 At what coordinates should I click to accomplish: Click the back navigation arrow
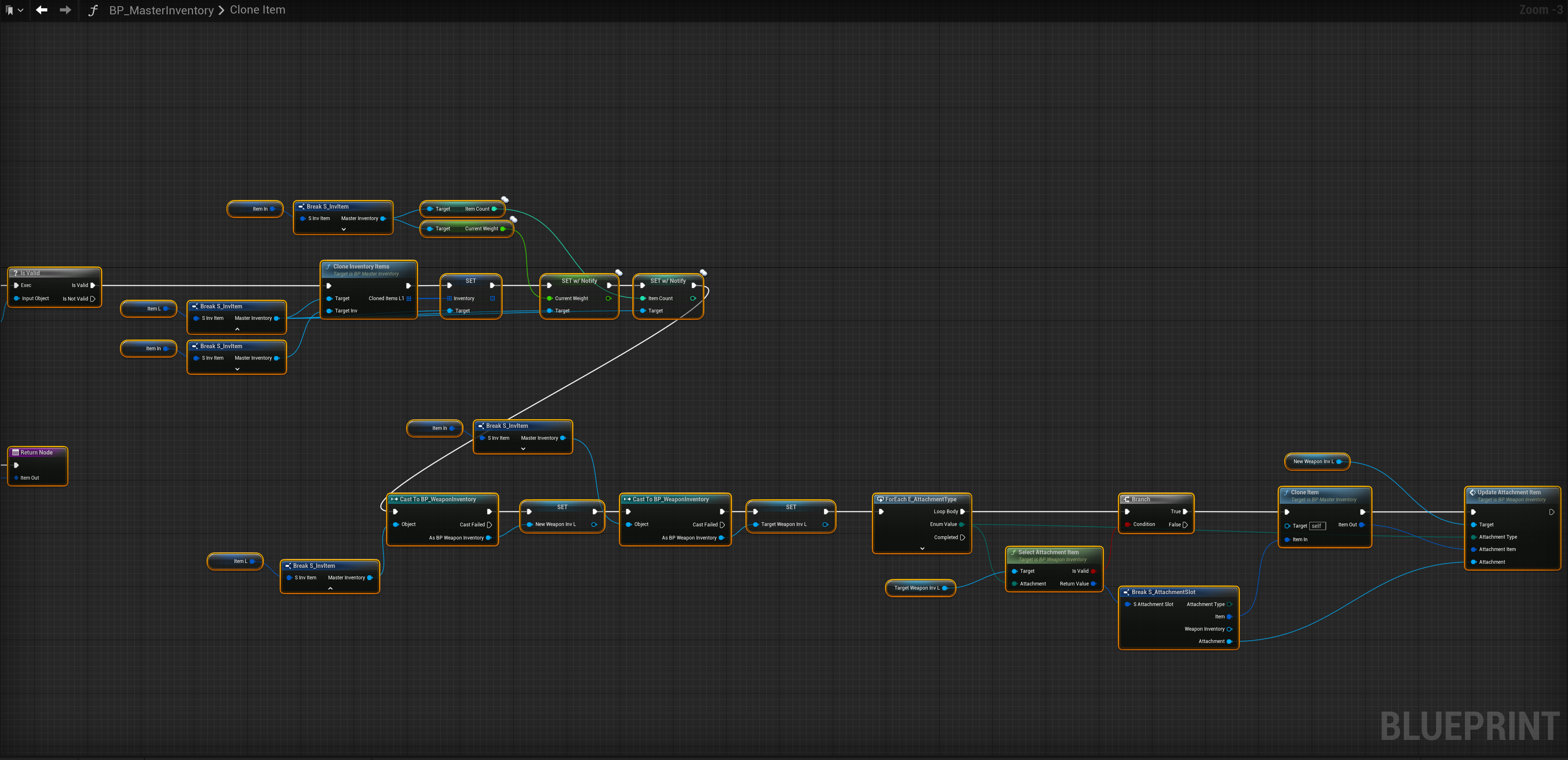point(41,10)
